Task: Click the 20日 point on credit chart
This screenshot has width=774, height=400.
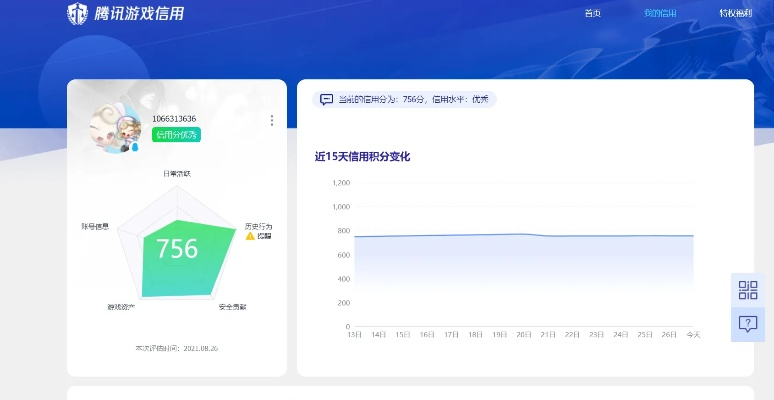Action: click(524, 234)
